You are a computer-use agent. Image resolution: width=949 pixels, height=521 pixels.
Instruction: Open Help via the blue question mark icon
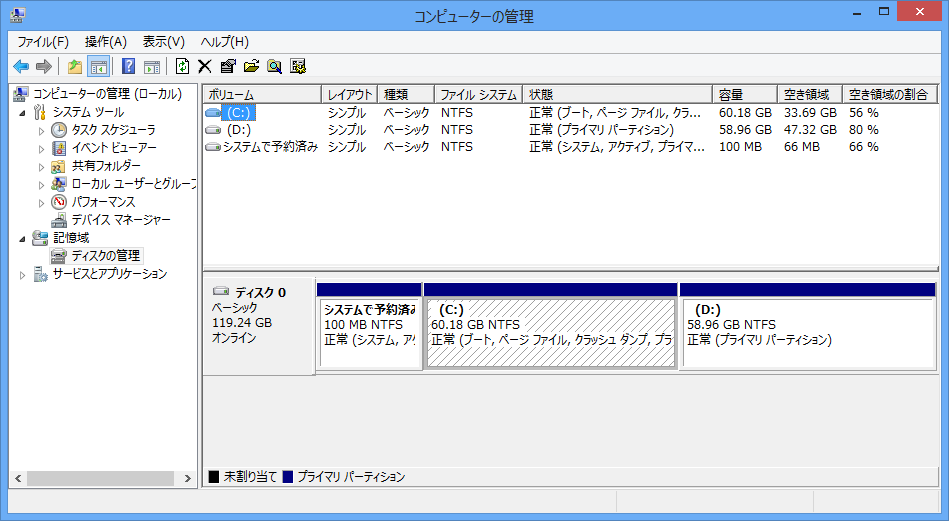point(128,67)
